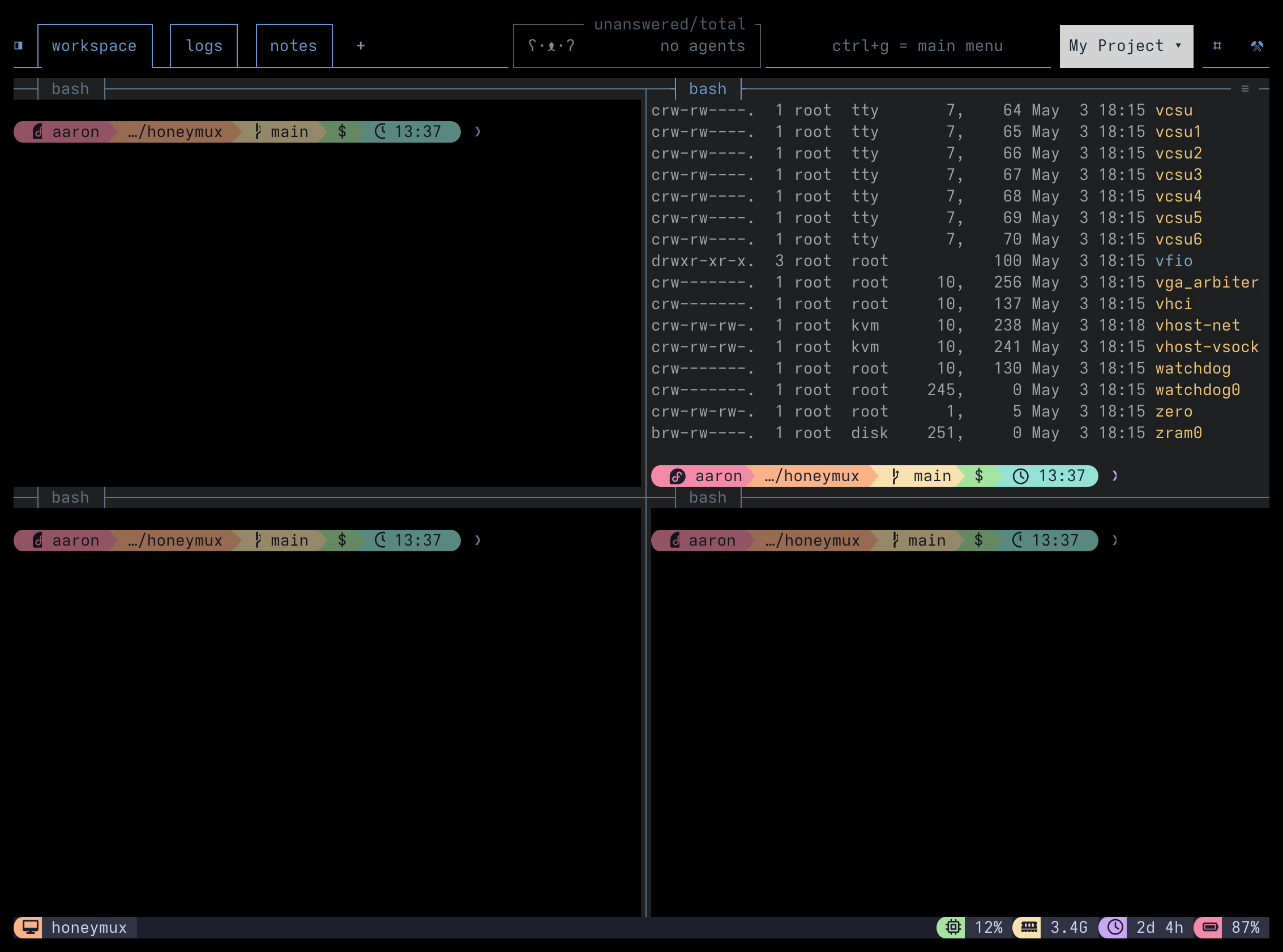The width and height of the screenshot is (1283, 952).
Task: Click the git branch icon in bottom-left pane prompt
Action: [258, 541]
